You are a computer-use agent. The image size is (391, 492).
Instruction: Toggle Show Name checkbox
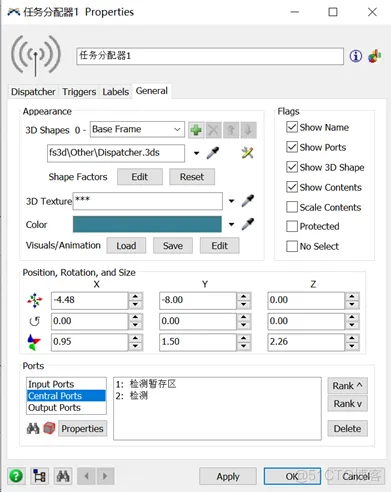[x=292, y=127]
